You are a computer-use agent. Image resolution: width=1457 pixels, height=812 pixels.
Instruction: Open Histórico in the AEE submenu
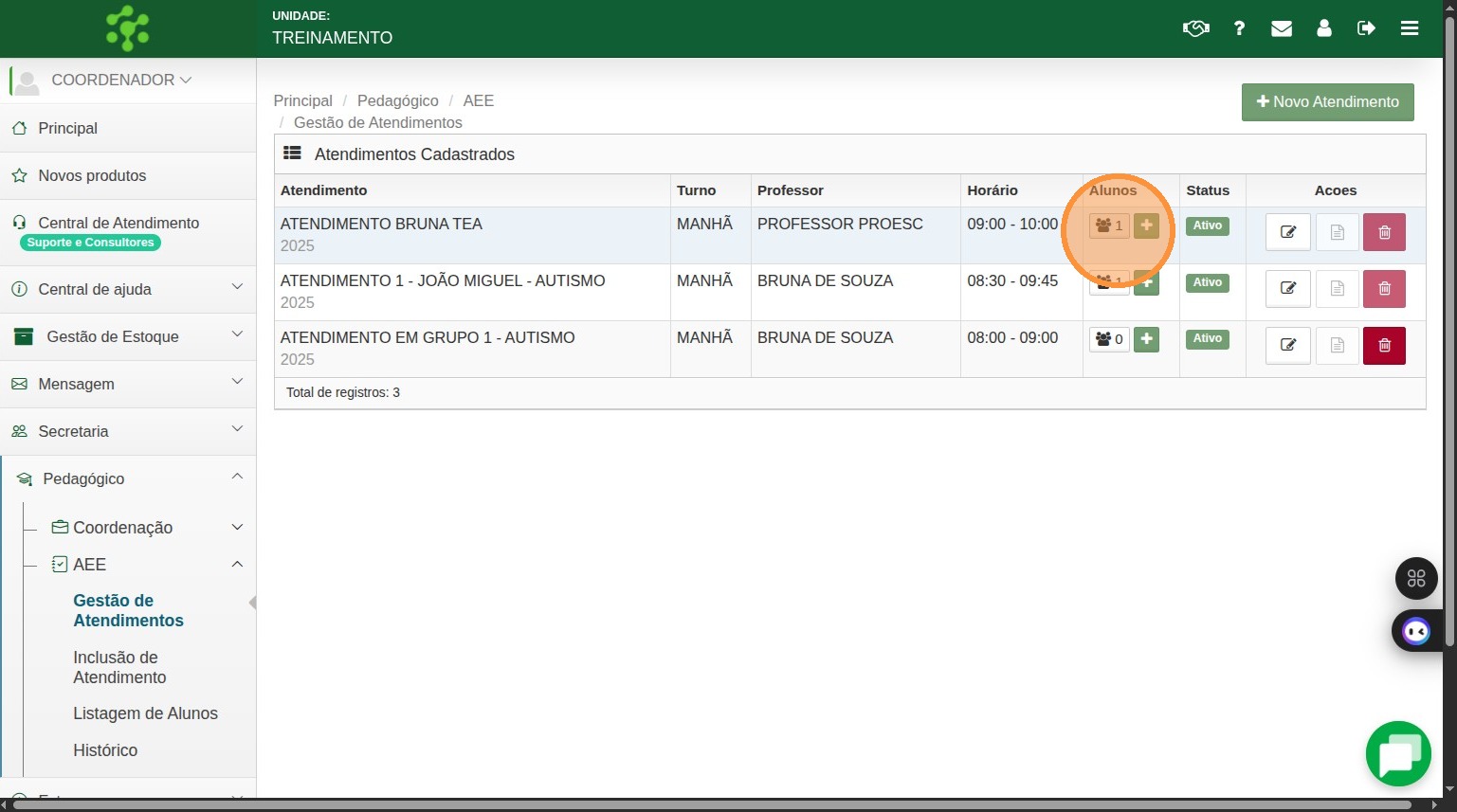(105, 750)
